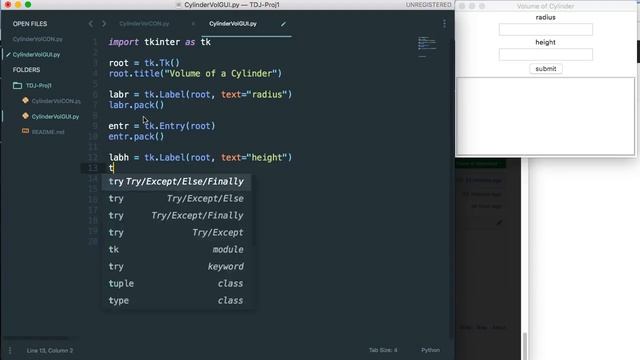Select the CylinderVolGUI.py tab
This screenshot has width=640, height=360.
(x=233, y=24)
